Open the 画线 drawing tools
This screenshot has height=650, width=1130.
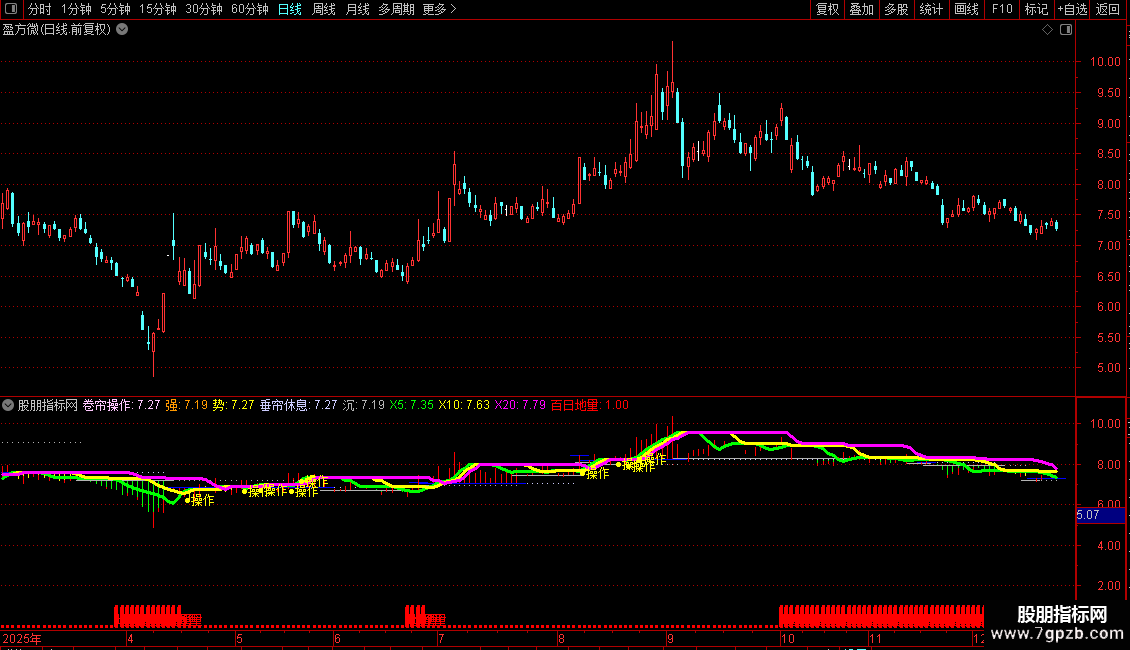966,9
